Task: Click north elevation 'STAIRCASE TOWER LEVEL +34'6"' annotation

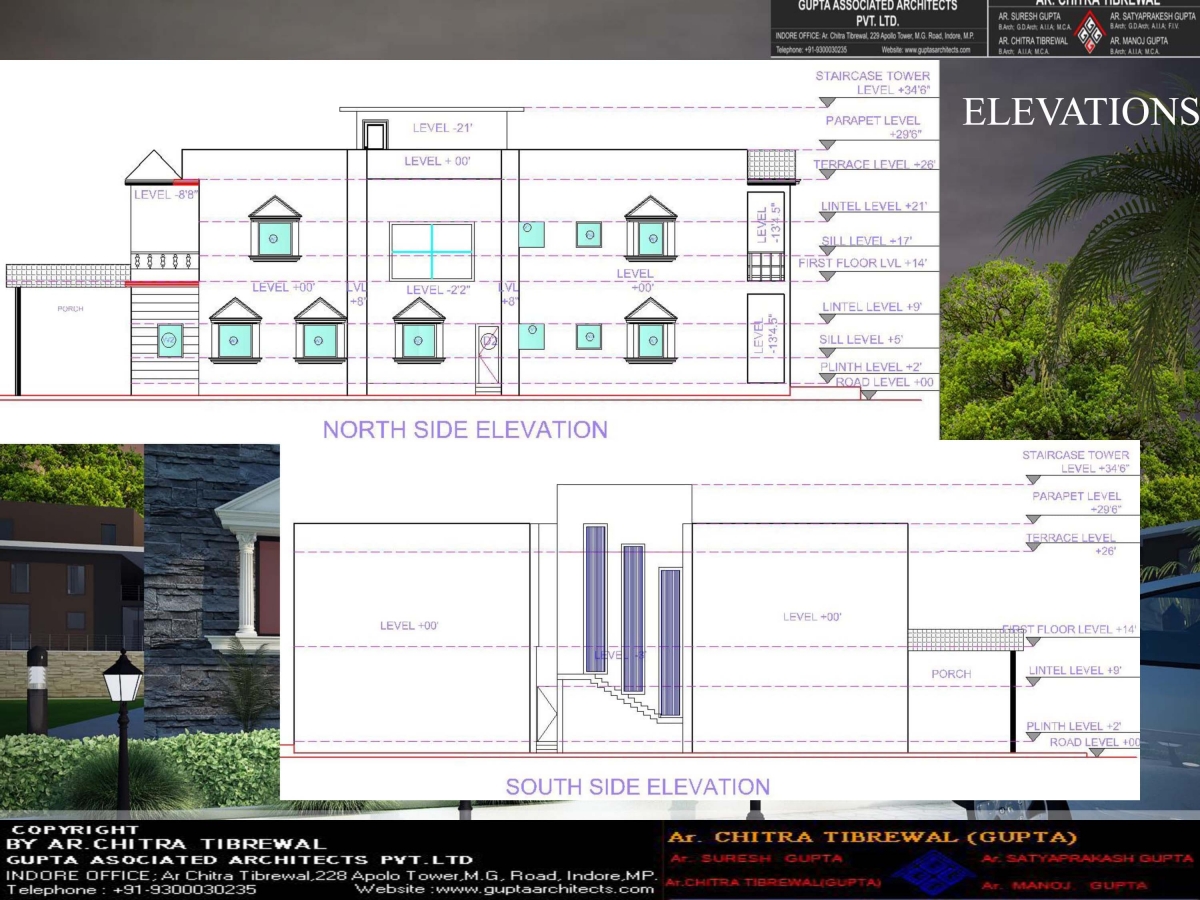Action: coord(873,83)
